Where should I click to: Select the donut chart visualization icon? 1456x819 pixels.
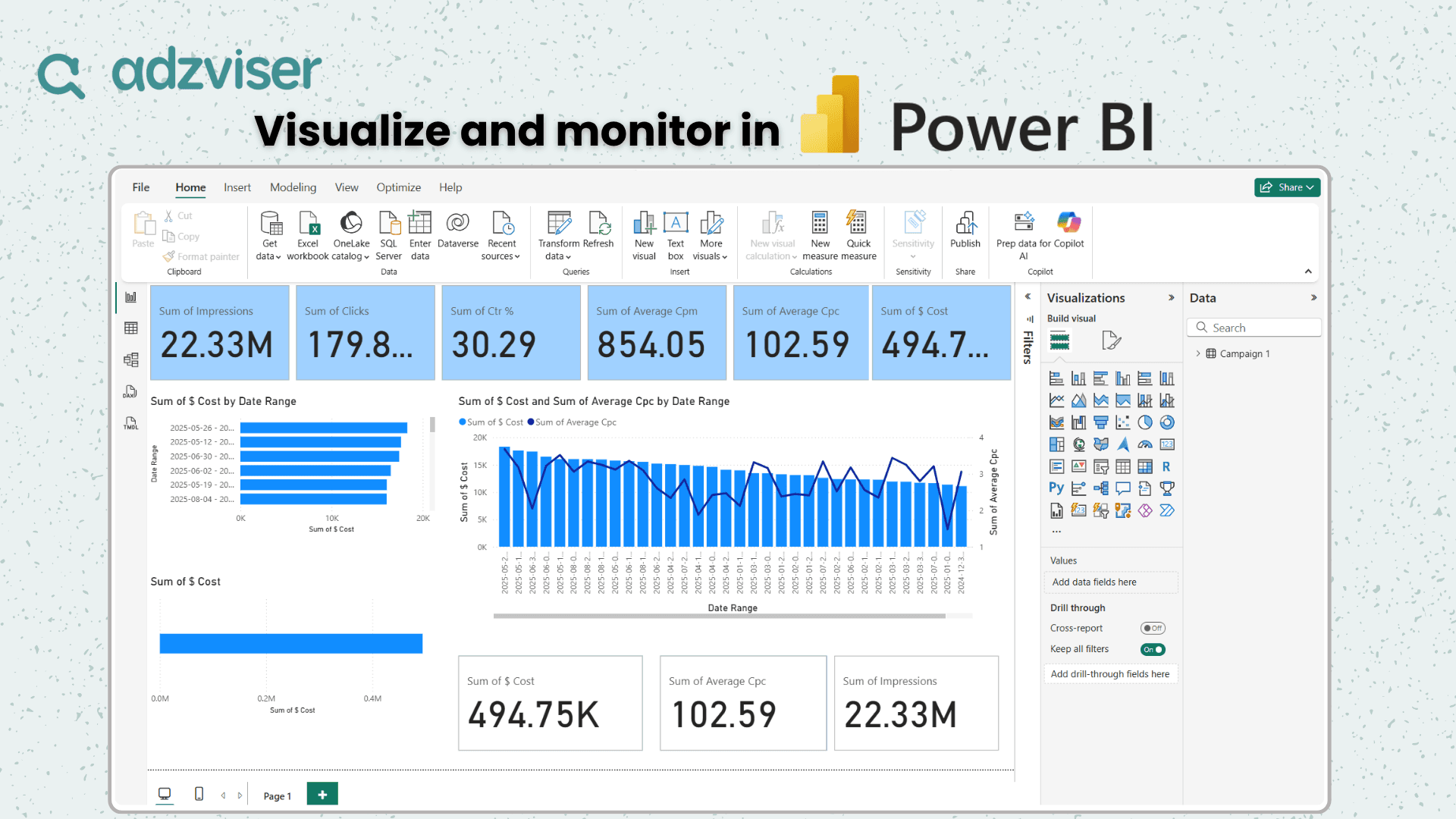[1167, 422]
